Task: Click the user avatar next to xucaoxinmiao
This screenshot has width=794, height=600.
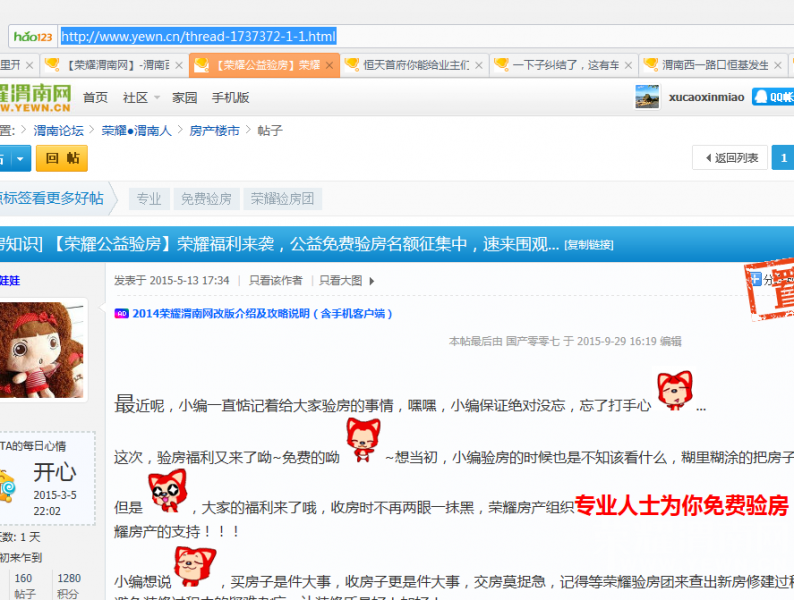Action: (x=647, y=97)
